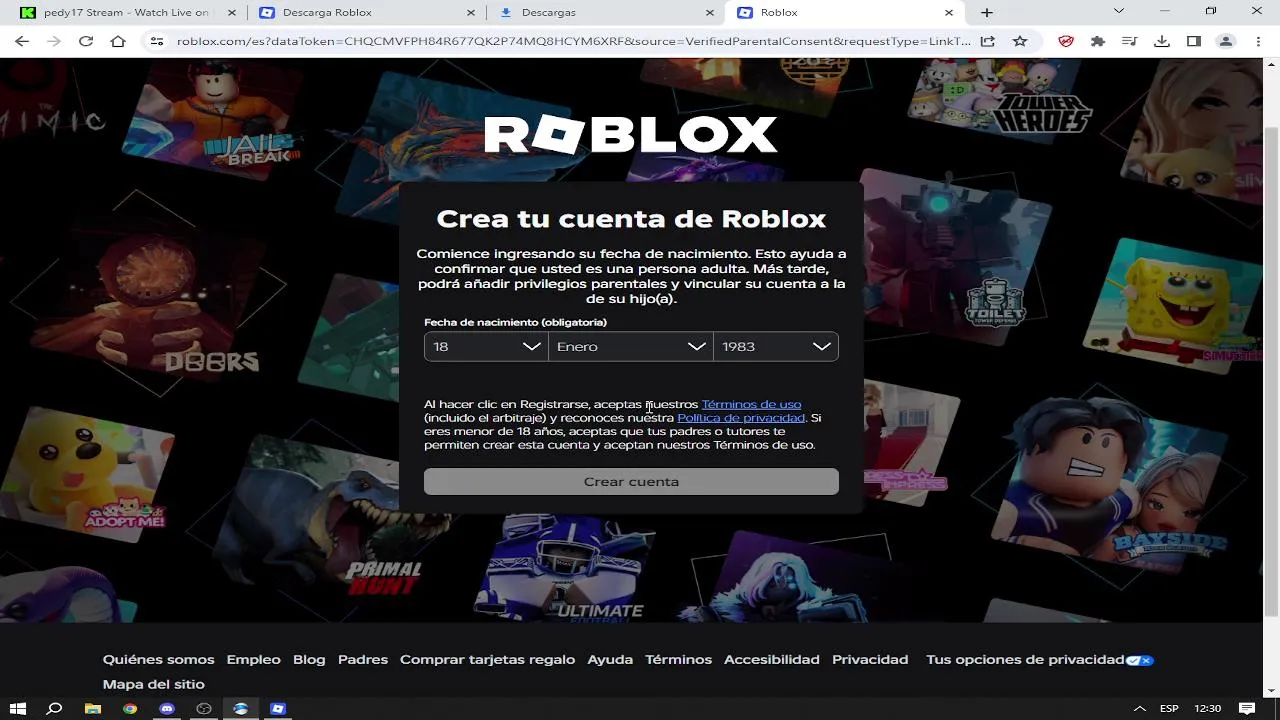
Task: Open OBS Studio from the taskbar
Action: point(204,708)
